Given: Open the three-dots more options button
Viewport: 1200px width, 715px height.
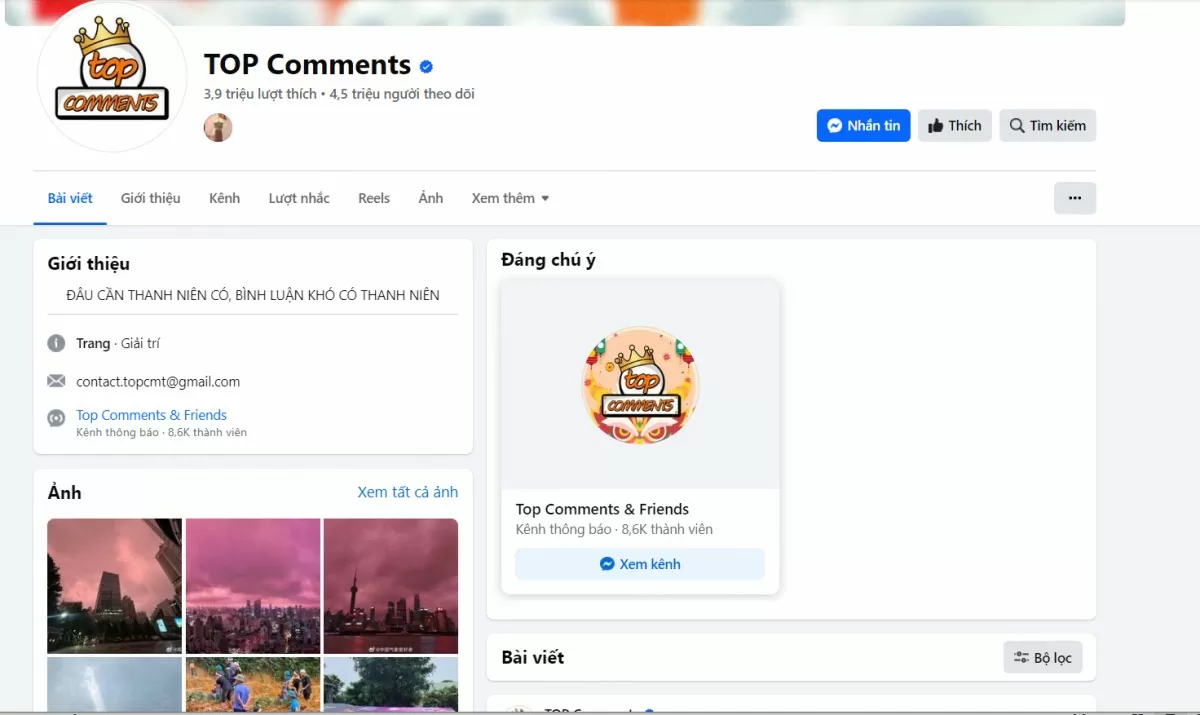Looking at the screenshot, I should 1075,198.
